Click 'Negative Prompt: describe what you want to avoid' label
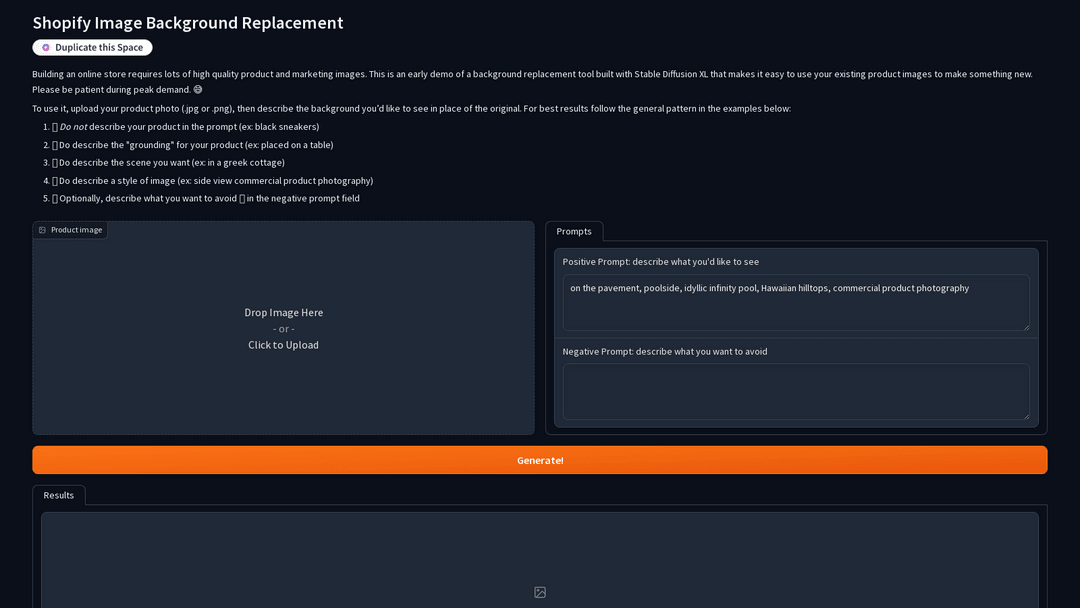 pos(665,351)
